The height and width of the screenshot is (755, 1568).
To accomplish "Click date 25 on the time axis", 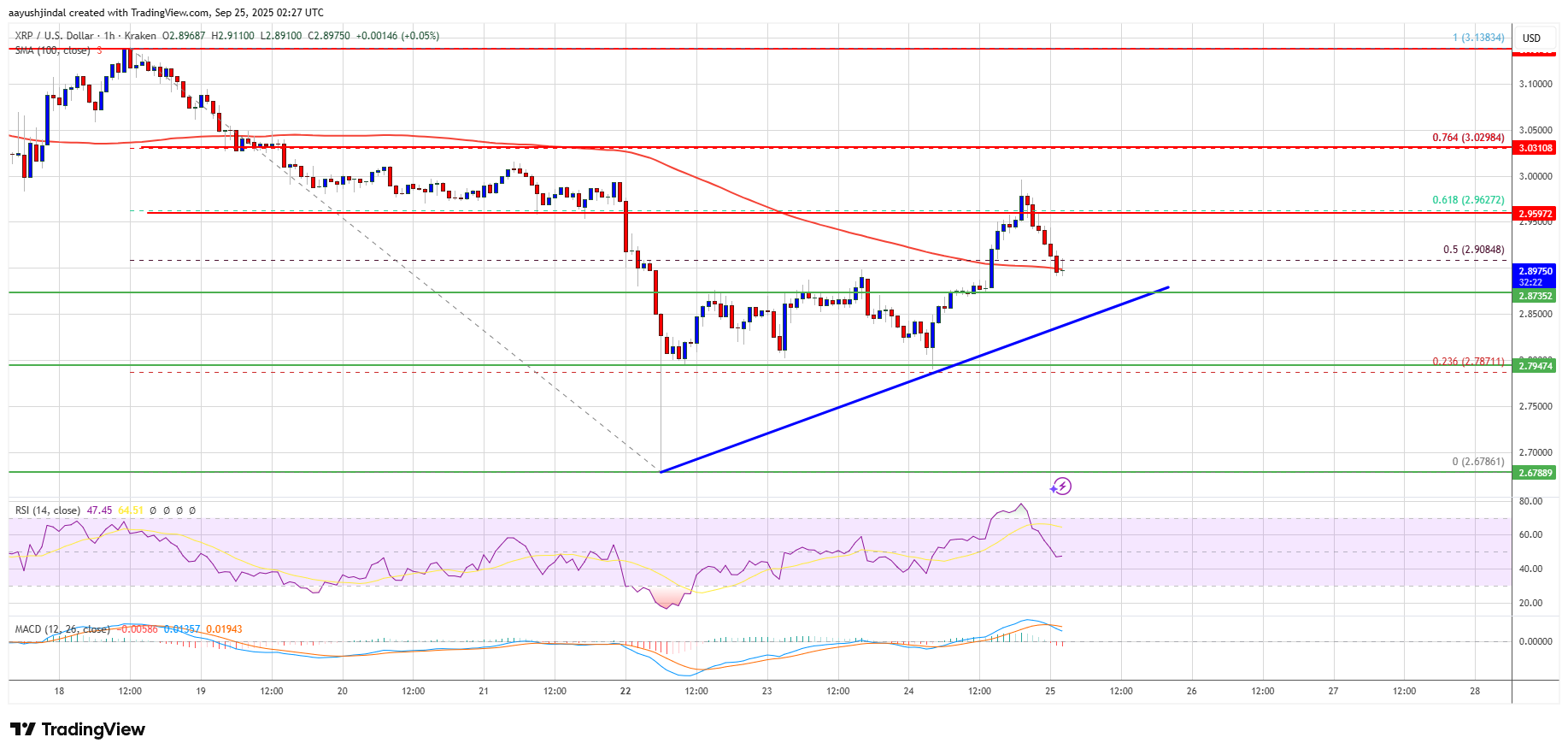I will coord(1050,691).
